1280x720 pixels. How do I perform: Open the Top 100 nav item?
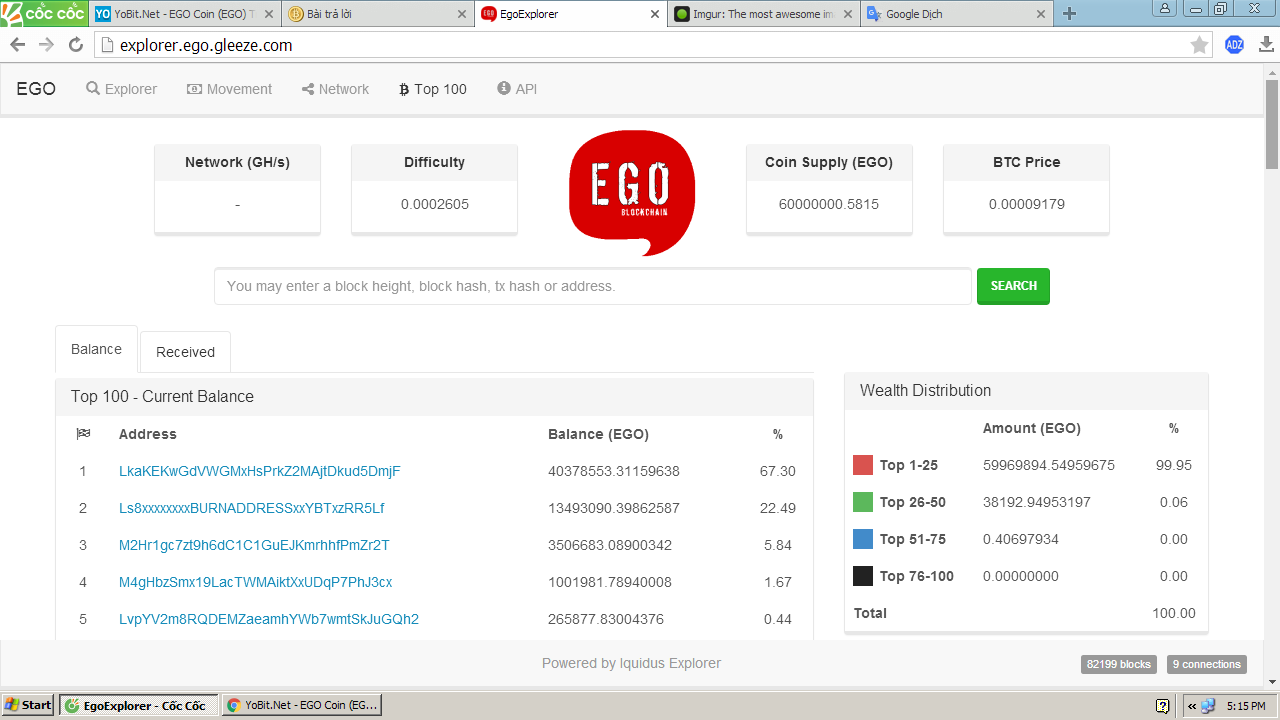click(433, 89)
